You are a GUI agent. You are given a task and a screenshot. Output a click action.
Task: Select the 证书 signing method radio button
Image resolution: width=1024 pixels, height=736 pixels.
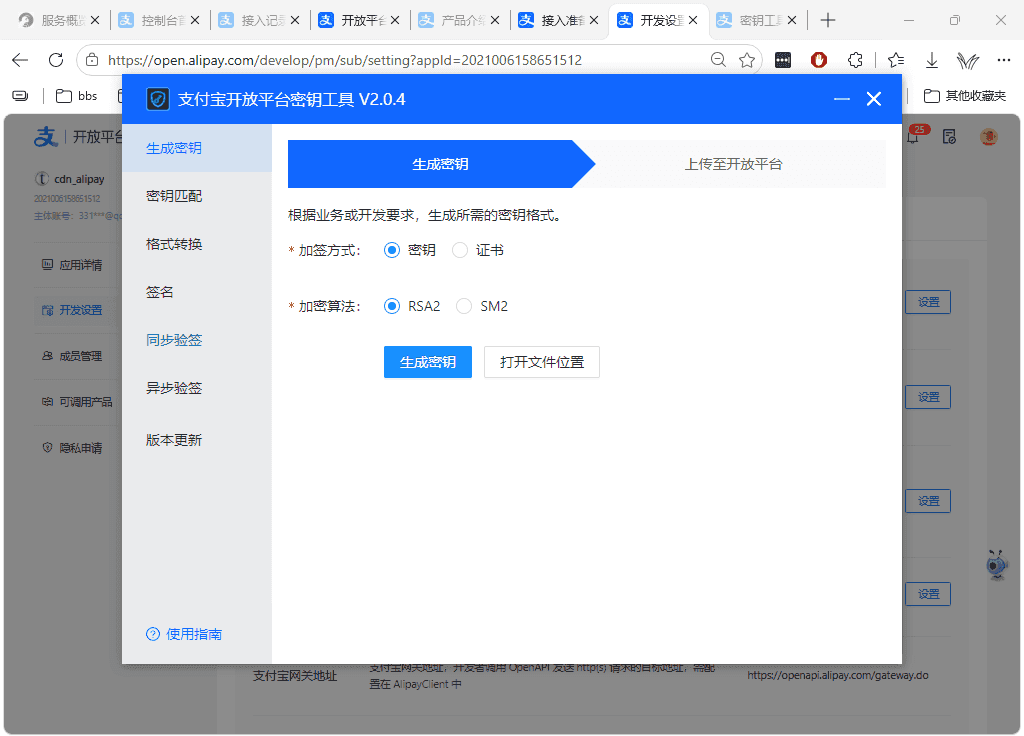pyautogui.click(x=460, y=250)
